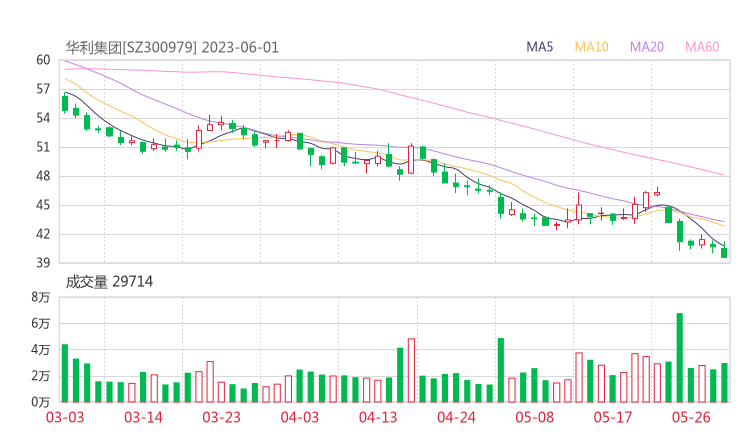Viewport: 740px width, 440px height.
Task: Click the 03-14 date label
Action: (x=143, y=417)
